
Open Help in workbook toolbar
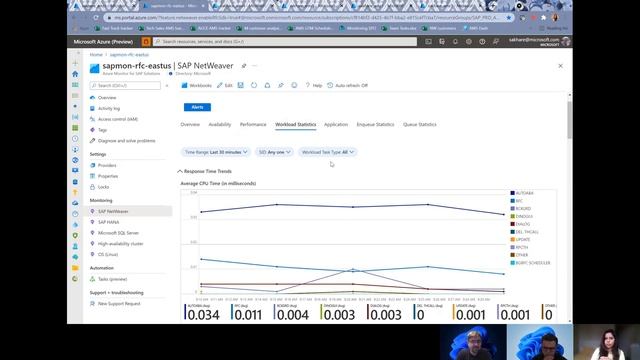pos(313,85)
